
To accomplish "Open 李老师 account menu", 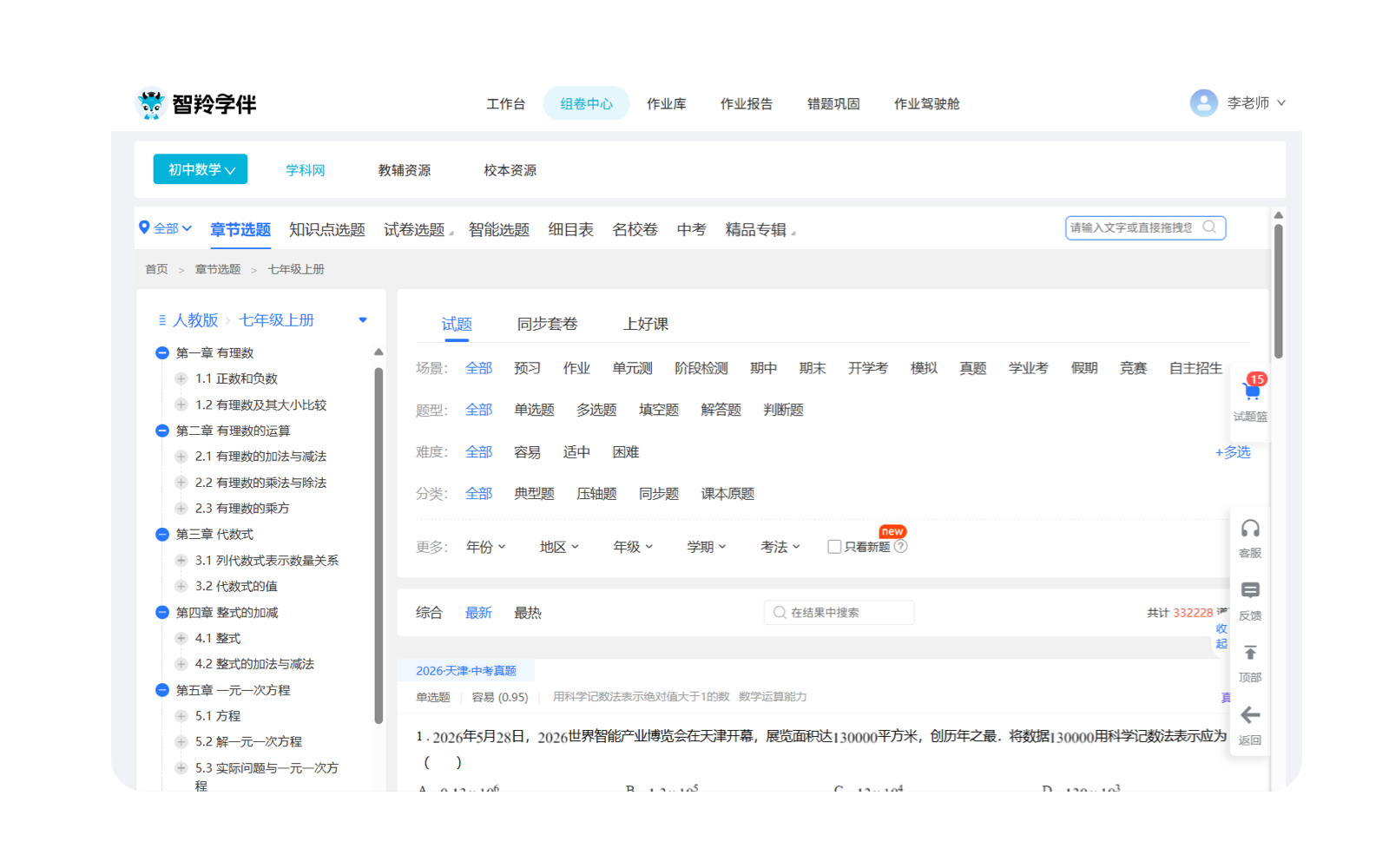I will click(1255, 103).
